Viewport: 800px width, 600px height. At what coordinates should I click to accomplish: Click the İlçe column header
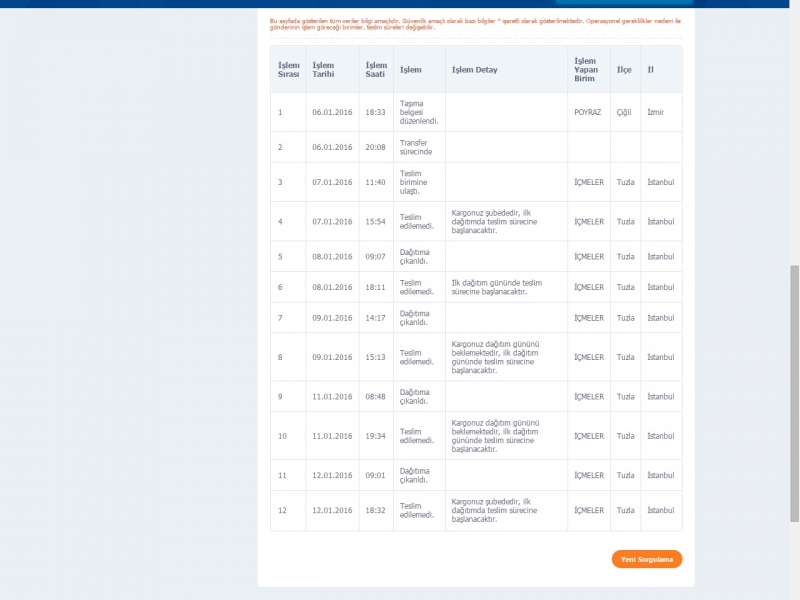coord(624,70)
